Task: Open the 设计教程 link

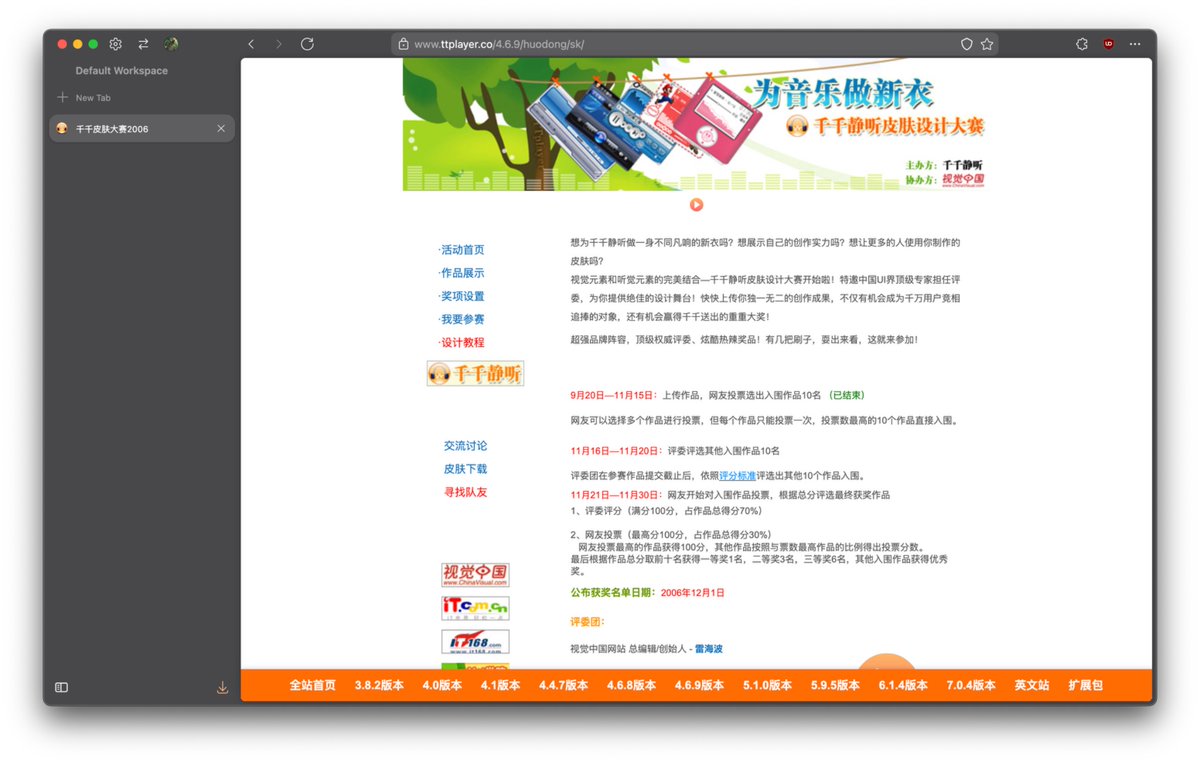Action: 462,342
